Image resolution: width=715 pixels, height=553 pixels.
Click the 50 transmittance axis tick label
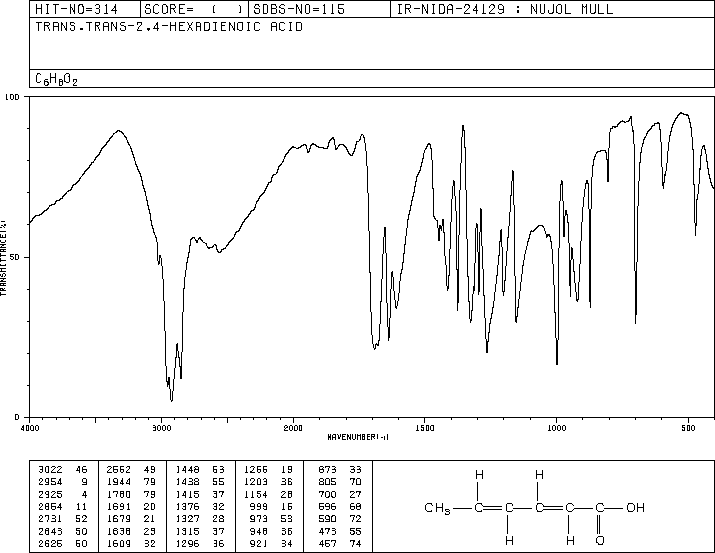pyautogui.click(x=14, y=257)
